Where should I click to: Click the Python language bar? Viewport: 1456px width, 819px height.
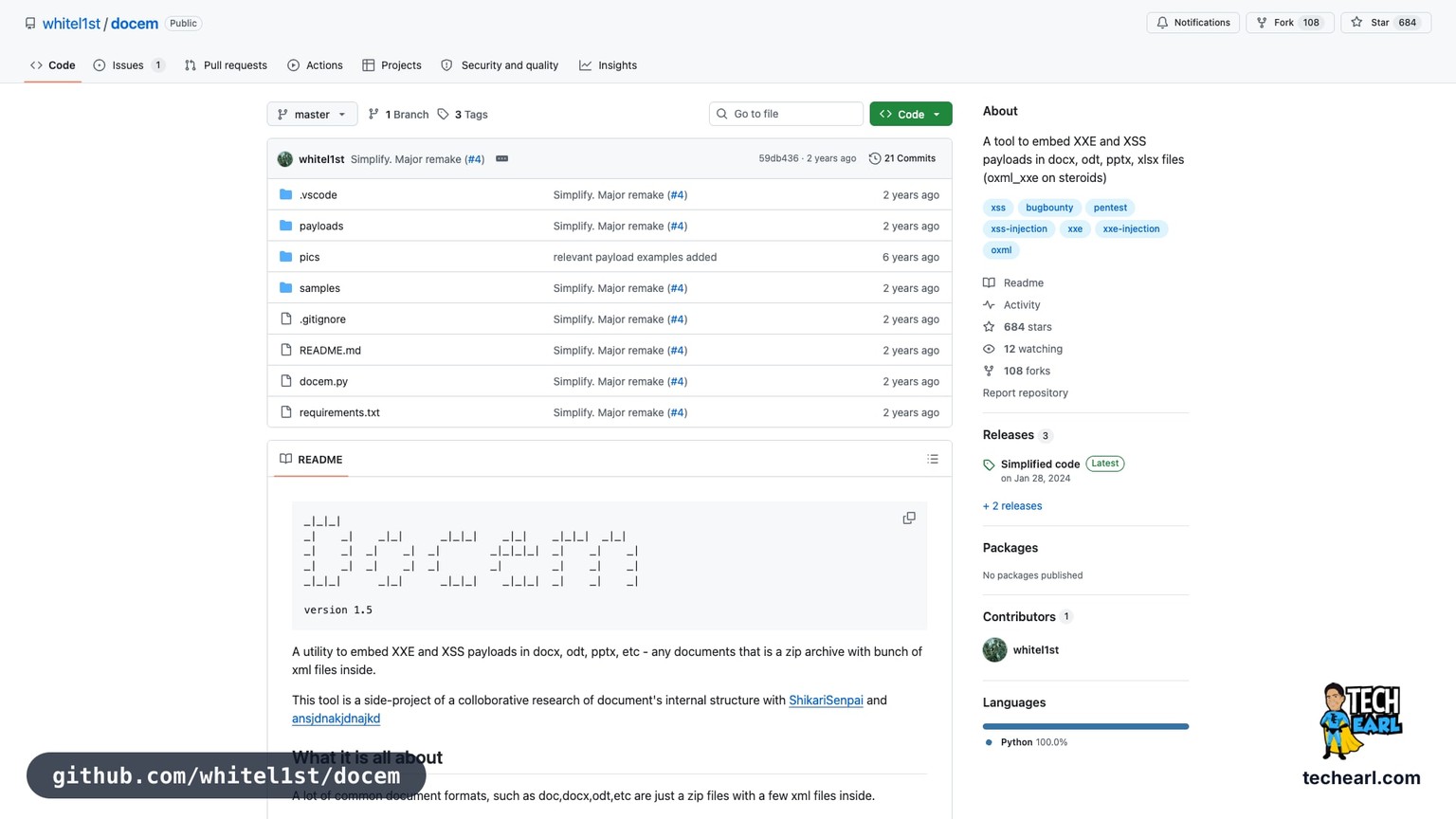point(1085,727)
